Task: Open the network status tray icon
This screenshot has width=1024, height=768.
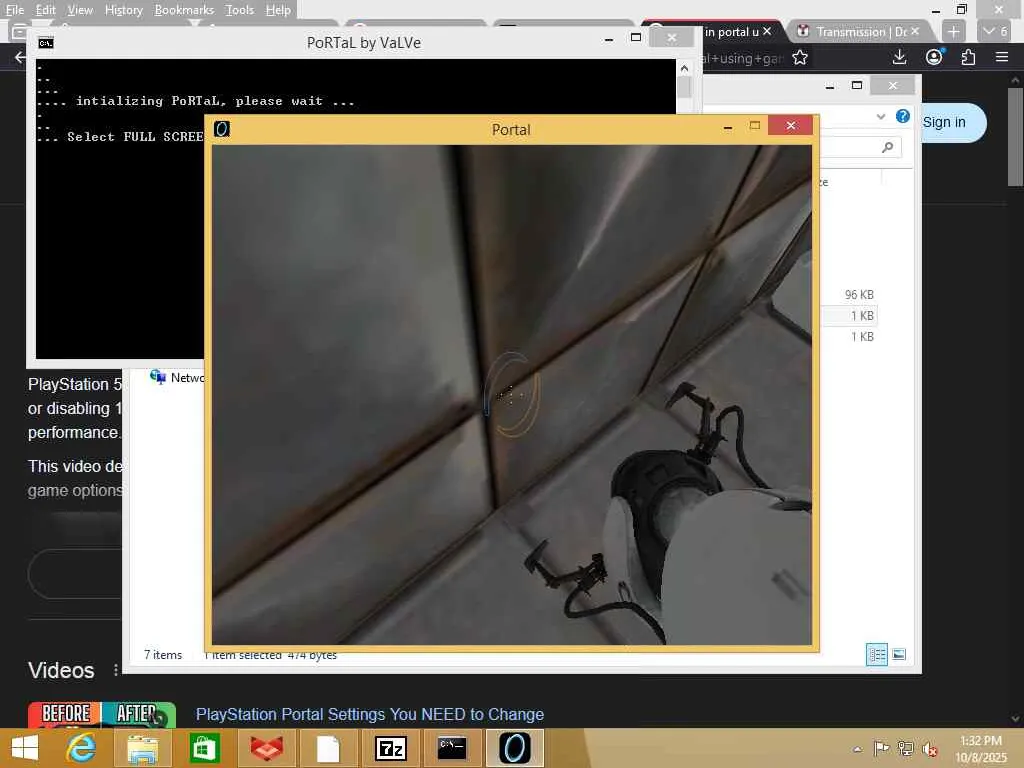Action: tap(905, 748)
